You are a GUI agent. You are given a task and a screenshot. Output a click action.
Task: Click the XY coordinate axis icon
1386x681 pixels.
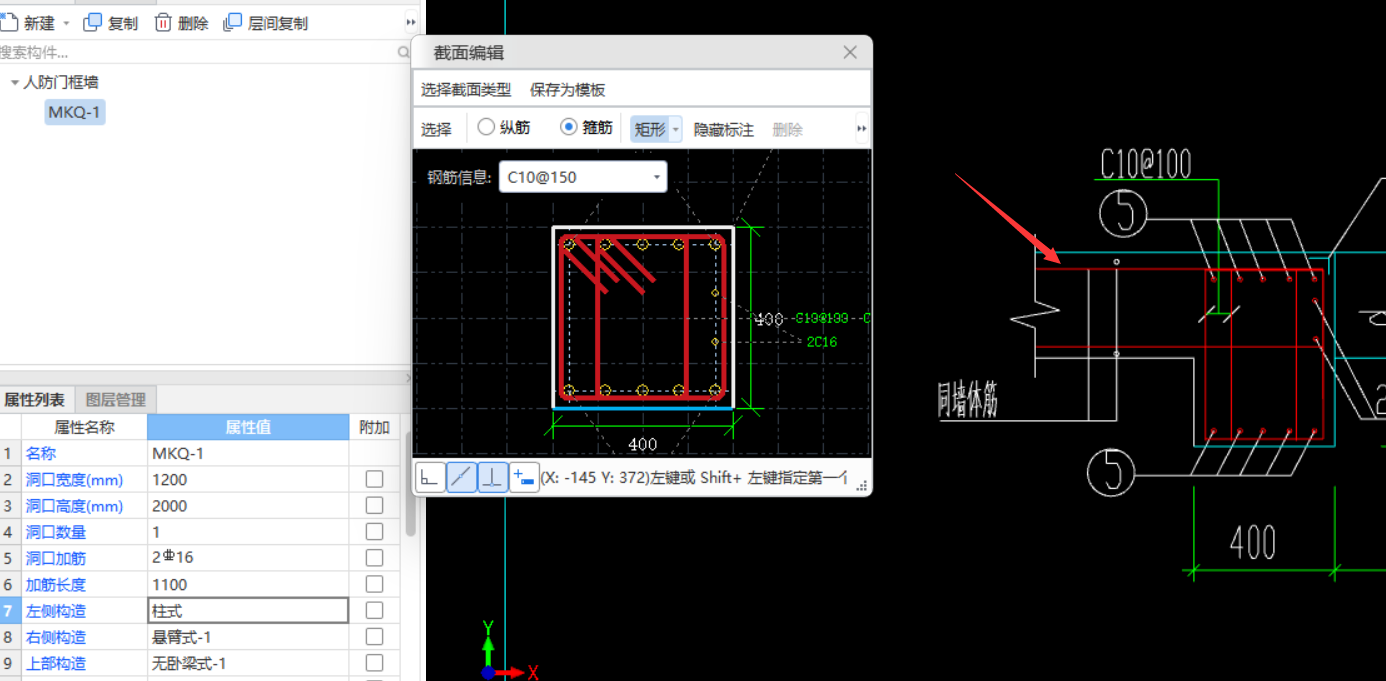[x=508, y=652]
